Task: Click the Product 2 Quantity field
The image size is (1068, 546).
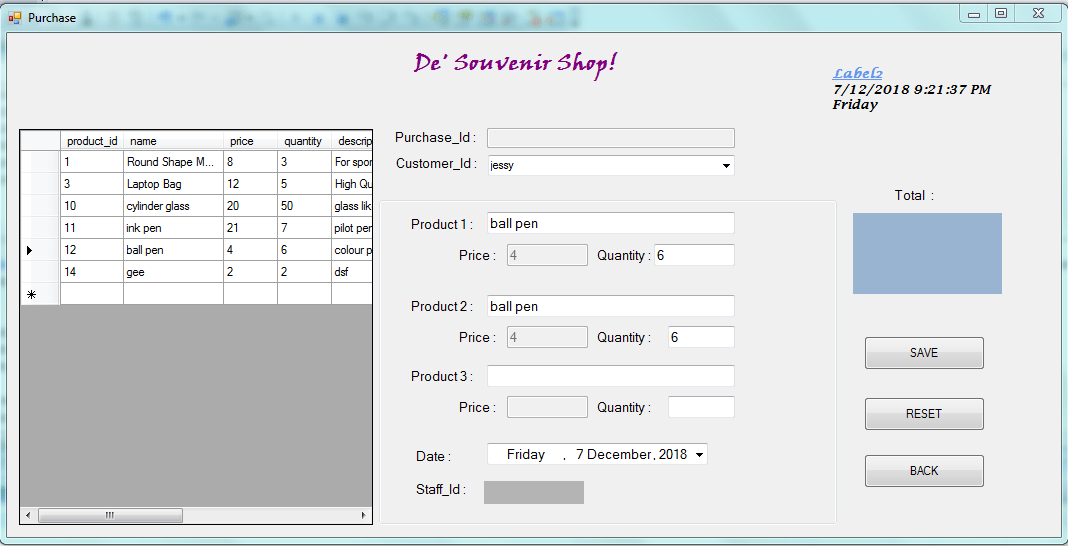Action: (x=702, y=337)
